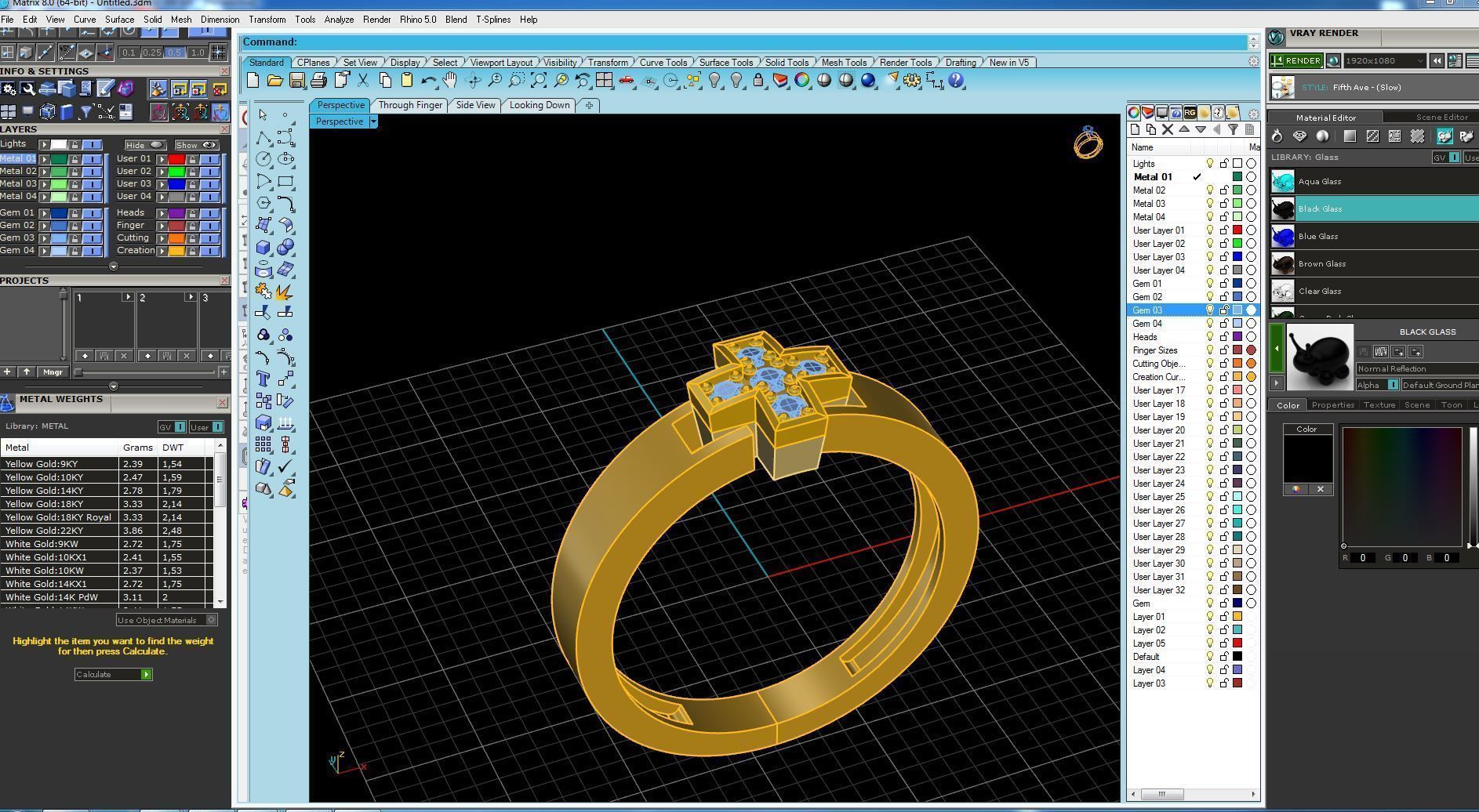Open the color wheel icon in Standard toolbar
The width and height of the screenshot is (1479, 812).
pyautogui.click(x=801, y=80)
